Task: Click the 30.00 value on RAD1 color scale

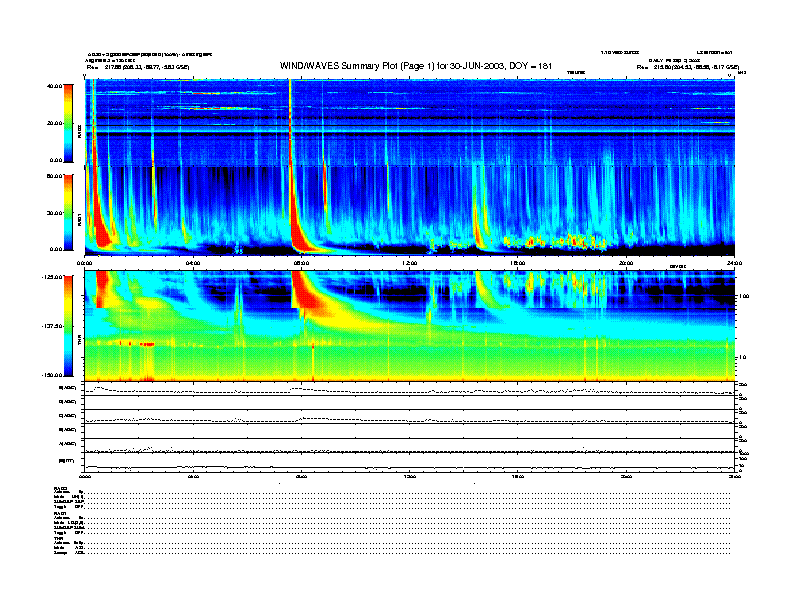Action: tap(54, 213)
